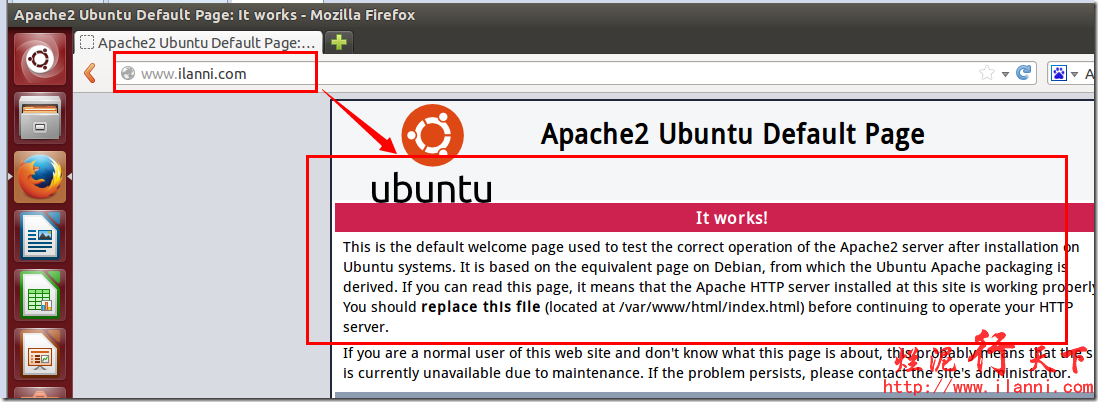The height and width of the screenshot is (402, 1098).
Task: Click the Baidu paw search engine icon
Action: 1058,73
